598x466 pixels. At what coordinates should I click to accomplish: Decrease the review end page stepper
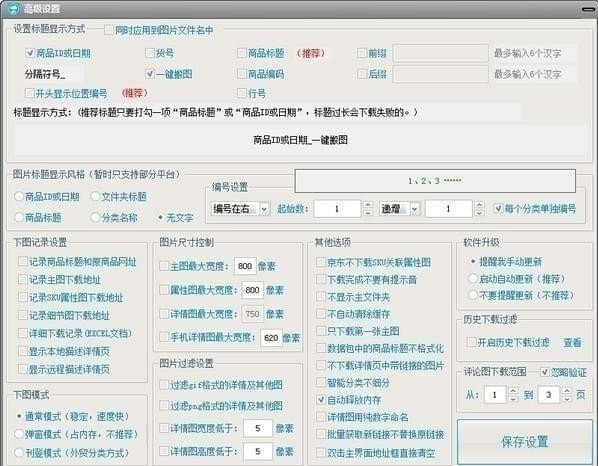[567, 399]
